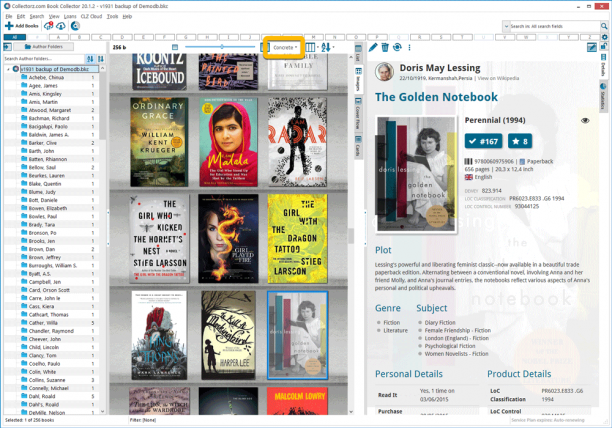
Task: Open the three-dot more actions menu
Action: coord(409,47)
